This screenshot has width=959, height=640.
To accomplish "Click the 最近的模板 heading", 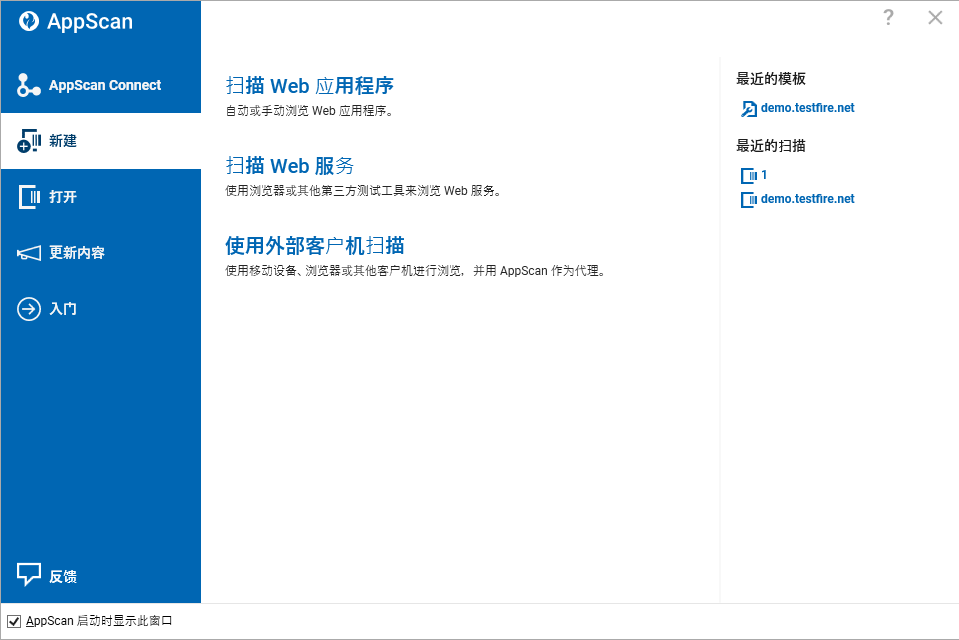I will pos(771,79).
